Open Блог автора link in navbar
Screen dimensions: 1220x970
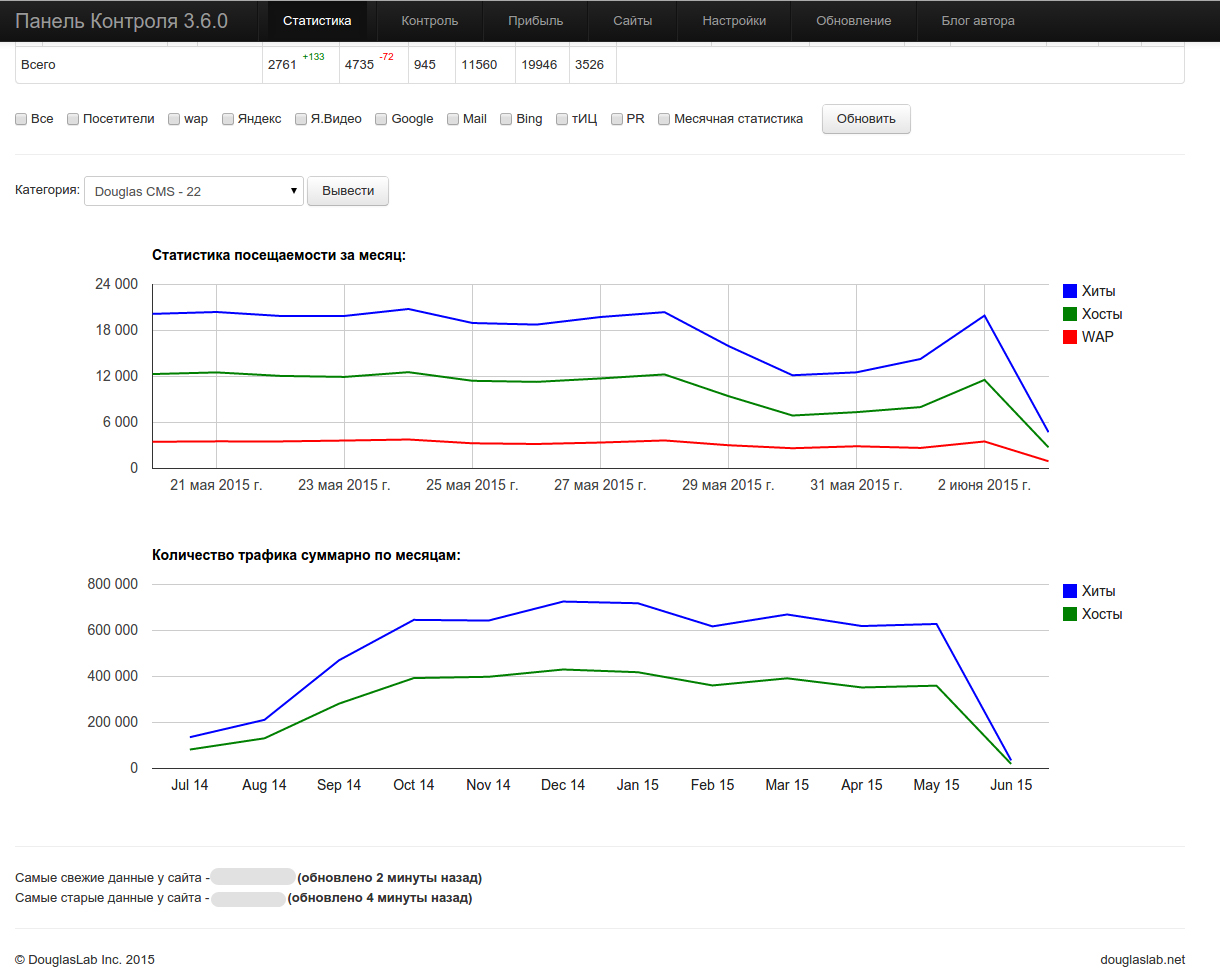(x=978, y=21)
